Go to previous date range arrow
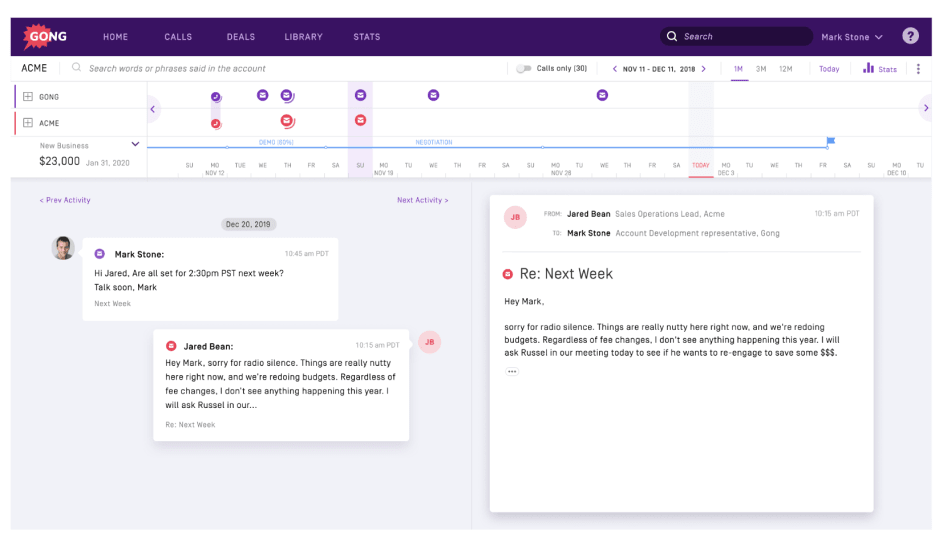This screenshot has height=540, width=939. click(x=614, y=69)
